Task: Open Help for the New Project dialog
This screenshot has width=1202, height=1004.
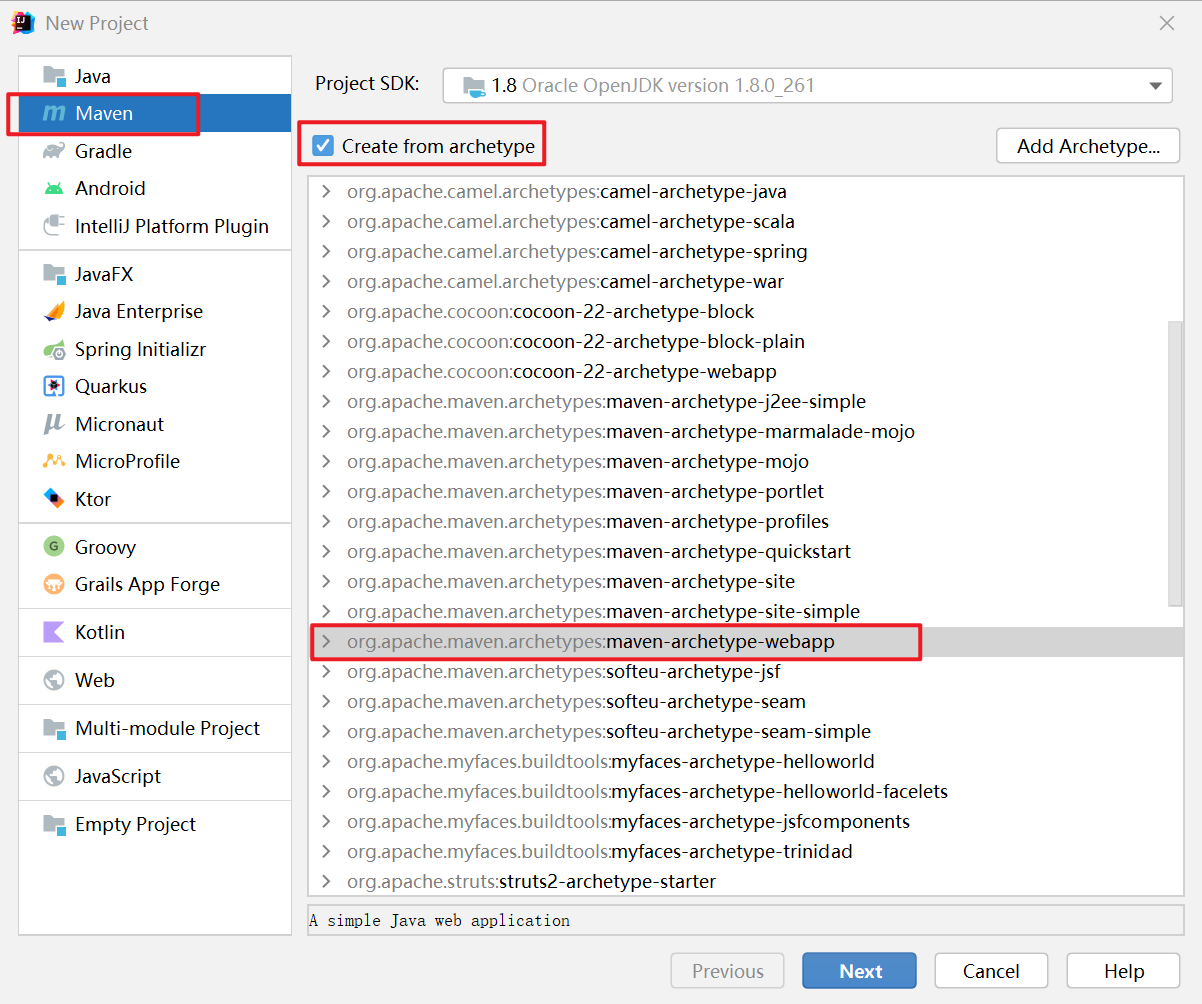Action: tap(1124, 971)
